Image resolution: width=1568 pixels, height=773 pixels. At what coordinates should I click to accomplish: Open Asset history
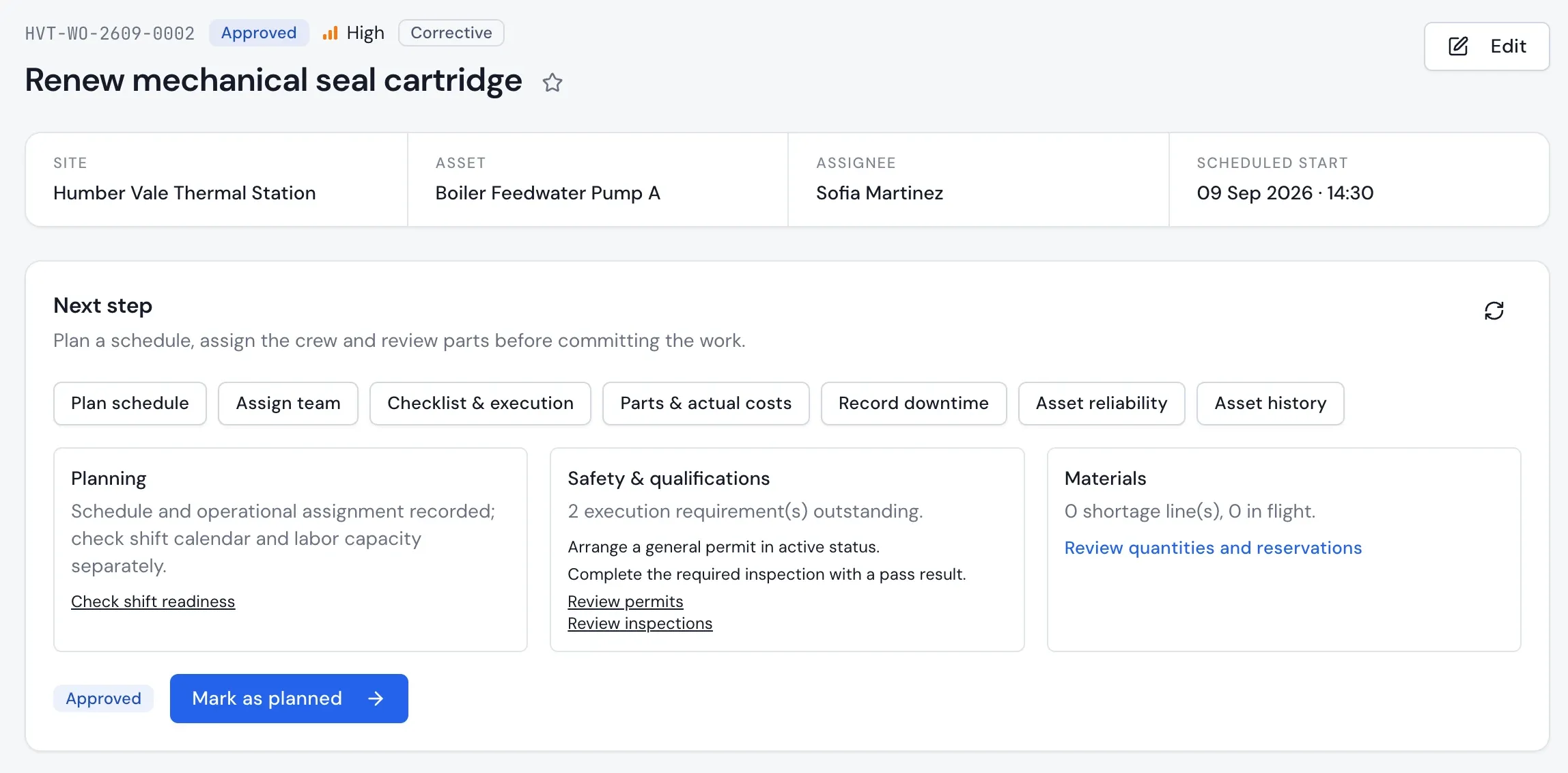tap(1270, 404)
